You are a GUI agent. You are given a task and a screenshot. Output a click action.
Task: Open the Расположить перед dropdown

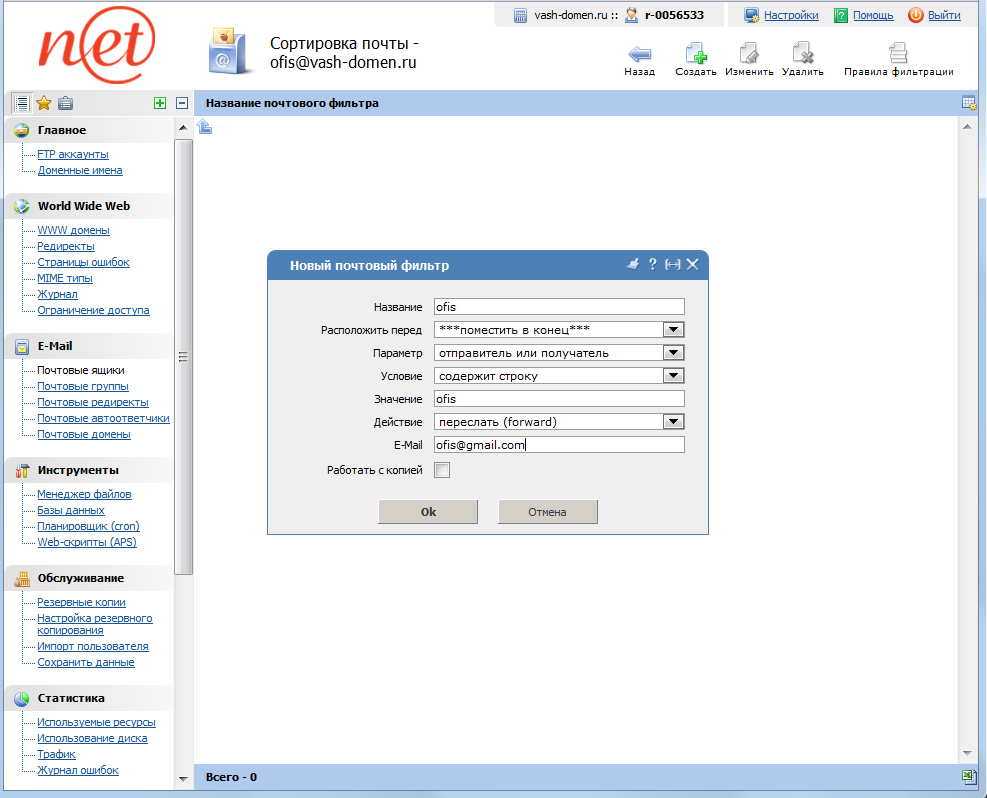click(x=673, y=330)
